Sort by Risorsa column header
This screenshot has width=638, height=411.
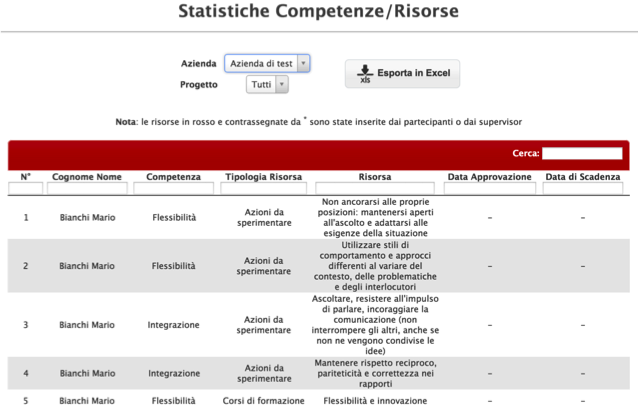pos(375,177)
